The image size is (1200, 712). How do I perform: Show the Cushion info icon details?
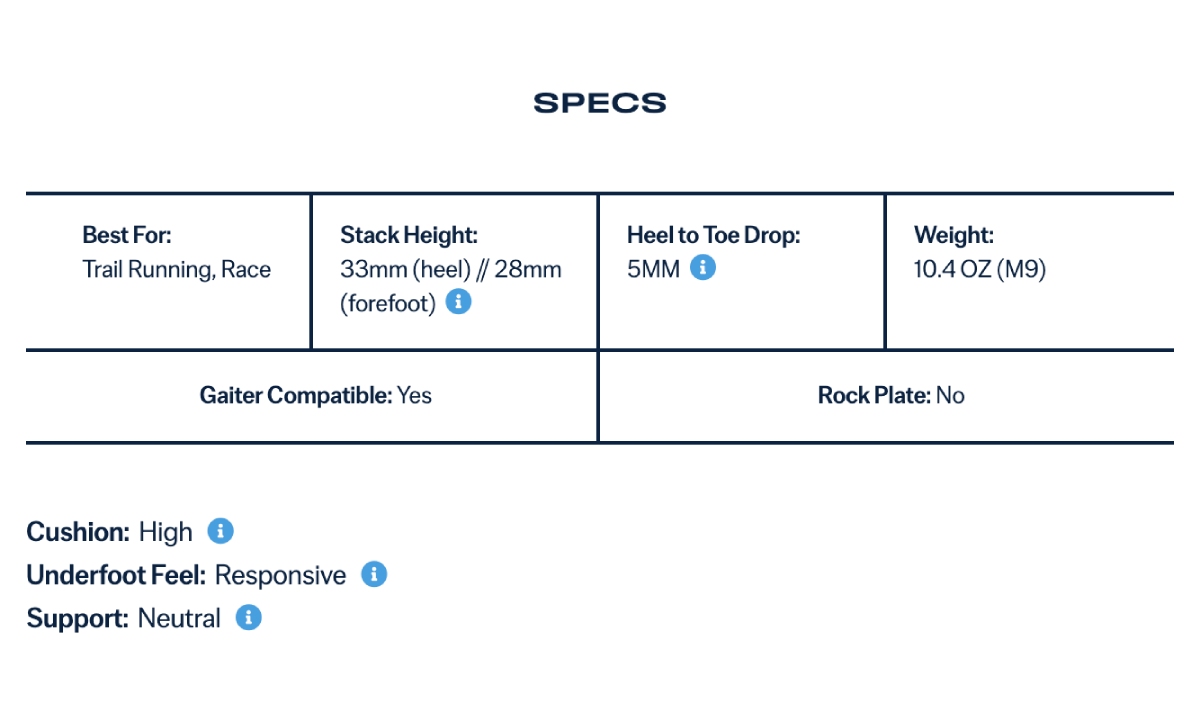coord(220,531)
